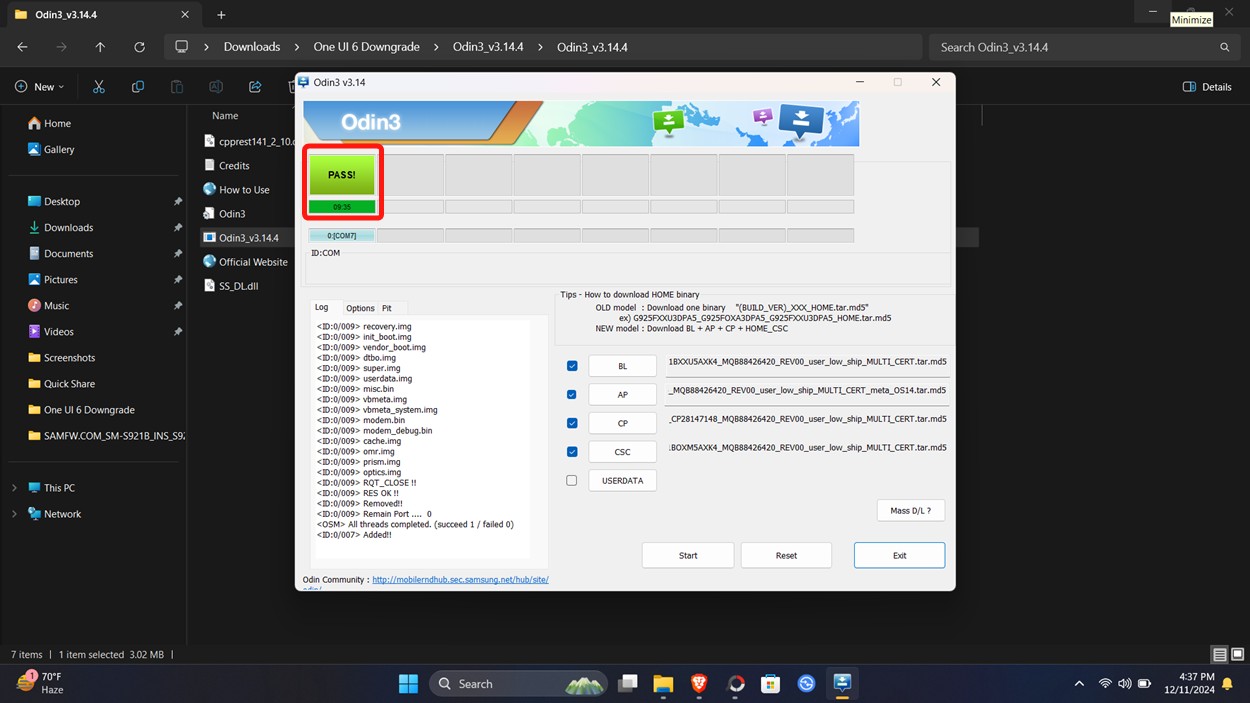This screenshot has height=703, width=1250.
Task: Click the Start button in Odin
Action: (x=687, y=554)
